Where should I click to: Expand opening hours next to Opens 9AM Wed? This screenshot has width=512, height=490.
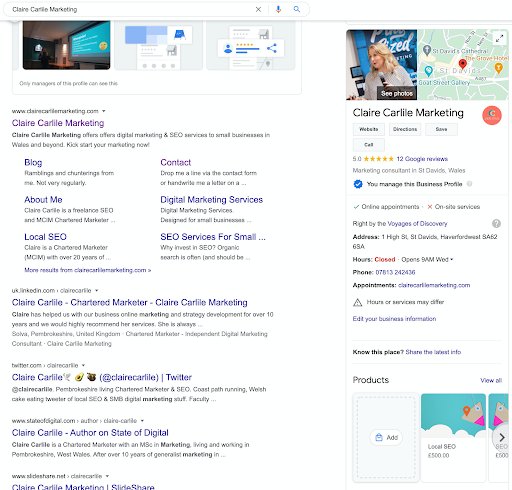click(x=452, y=259)
